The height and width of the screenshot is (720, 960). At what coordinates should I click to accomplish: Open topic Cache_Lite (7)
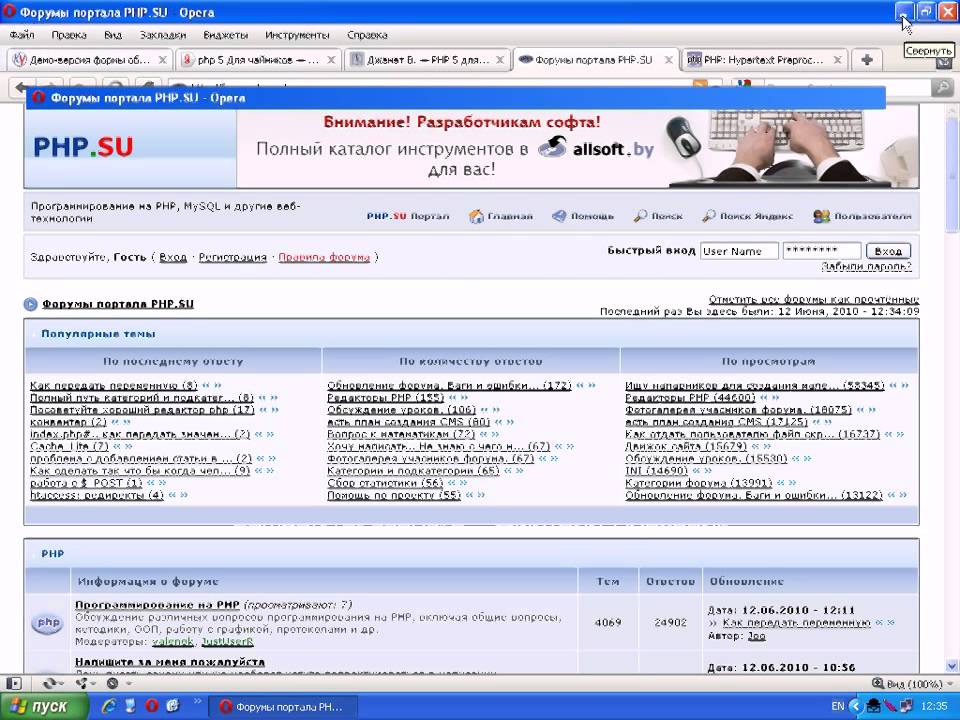pos(69,446)
